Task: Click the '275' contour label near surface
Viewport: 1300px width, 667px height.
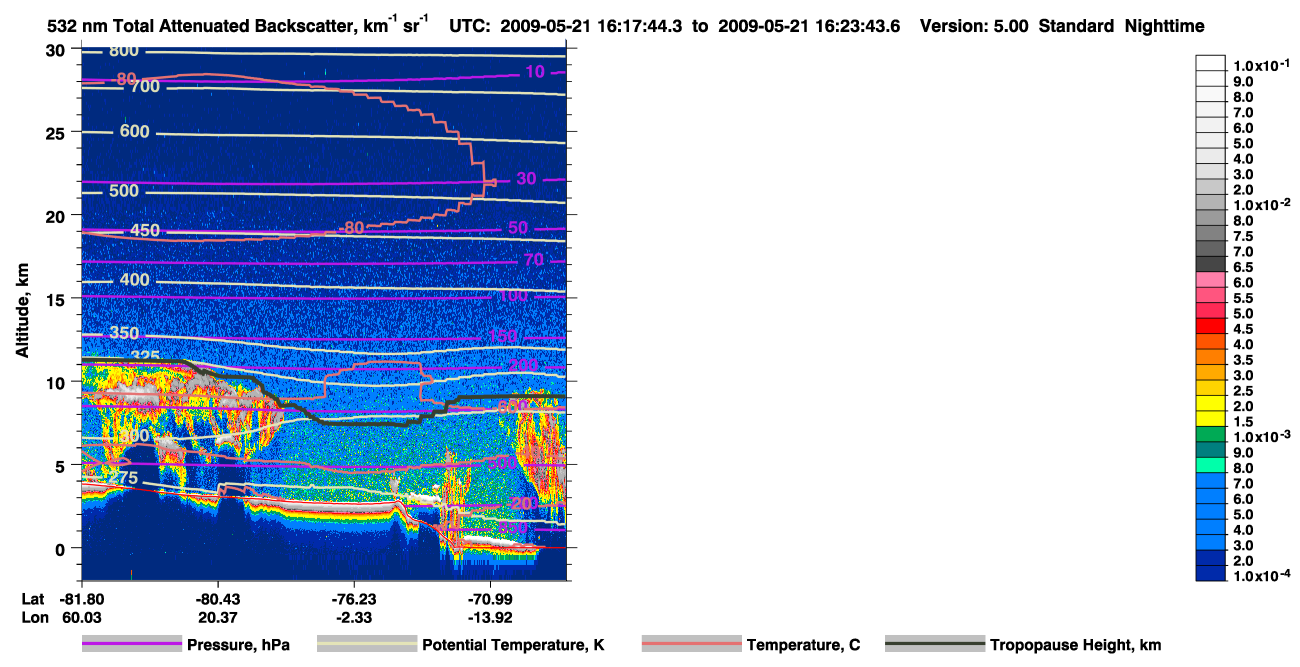Action: [121, 479]
